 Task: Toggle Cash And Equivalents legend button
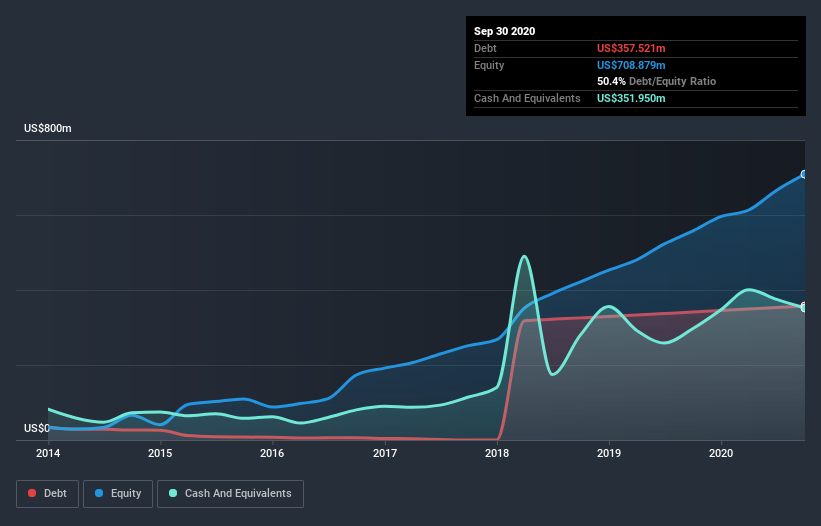pos(230,494)
